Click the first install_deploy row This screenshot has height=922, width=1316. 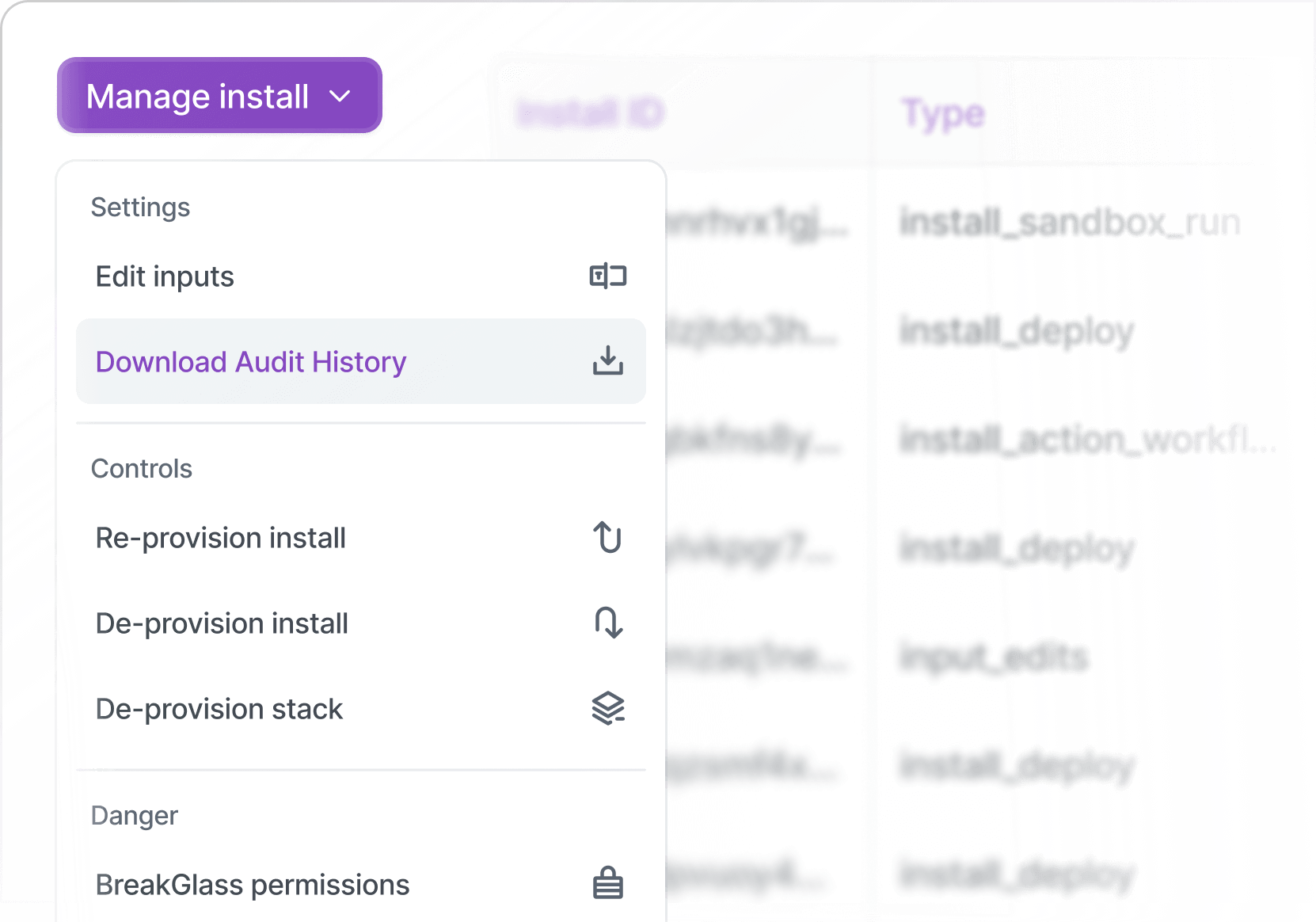[x=1017, y=331]
